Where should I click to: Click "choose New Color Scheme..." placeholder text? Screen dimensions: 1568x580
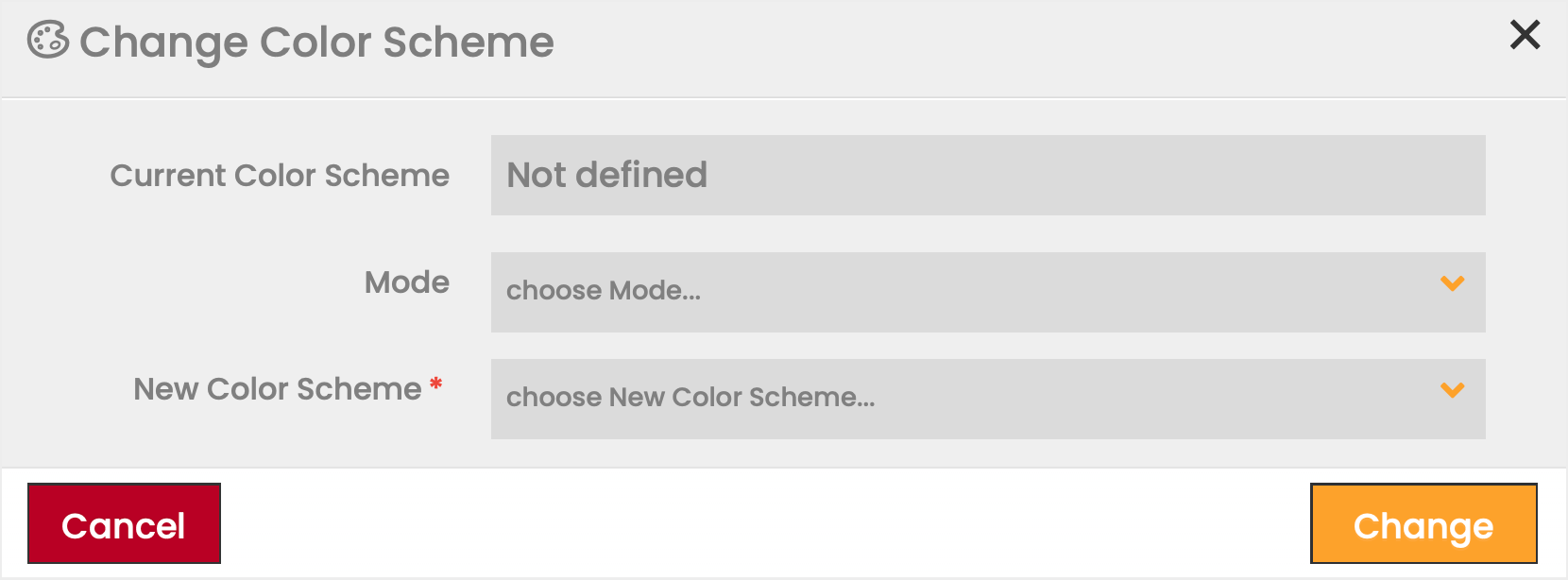[690, 398]
